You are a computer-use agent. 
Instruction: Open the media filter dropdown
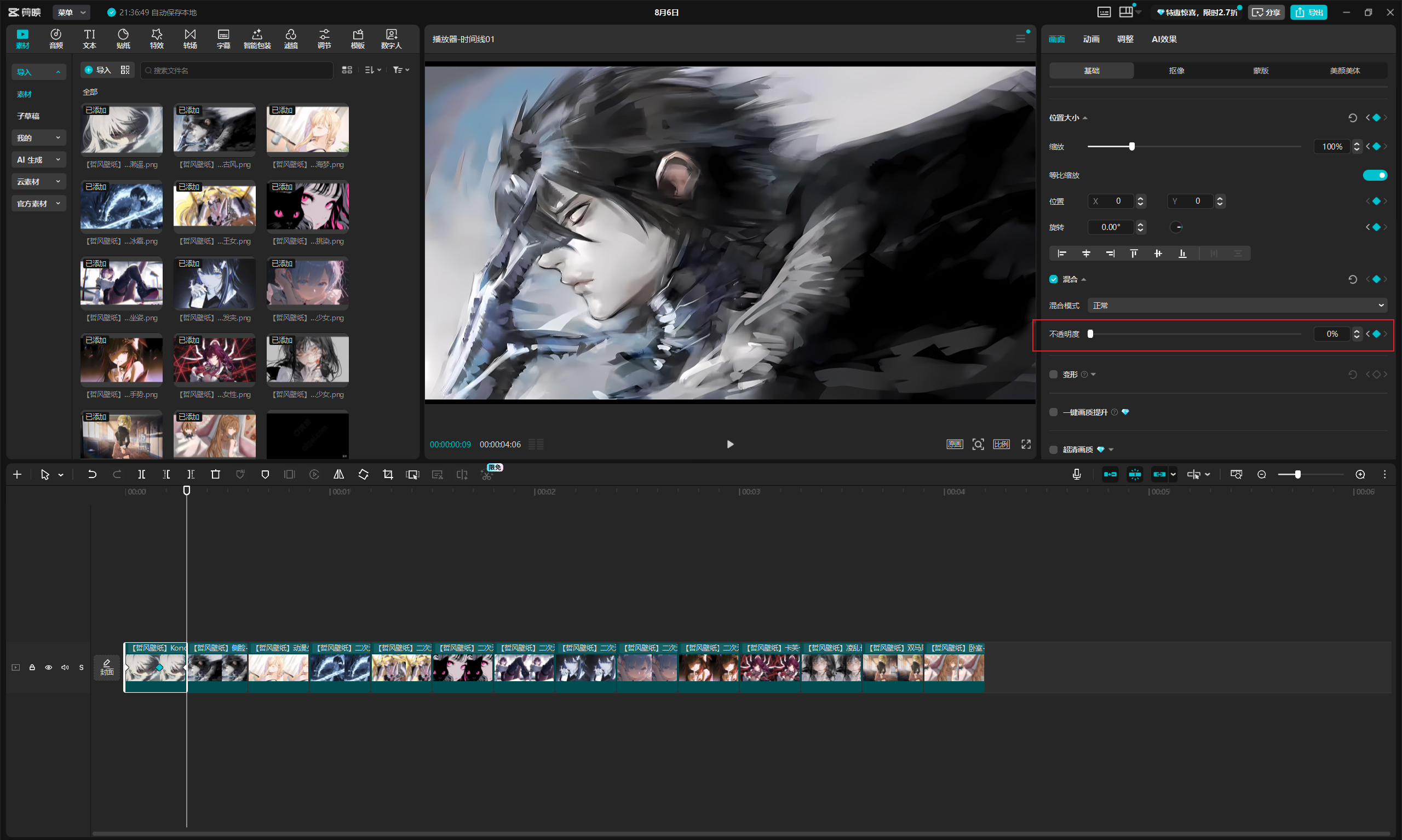coord(401,70)
